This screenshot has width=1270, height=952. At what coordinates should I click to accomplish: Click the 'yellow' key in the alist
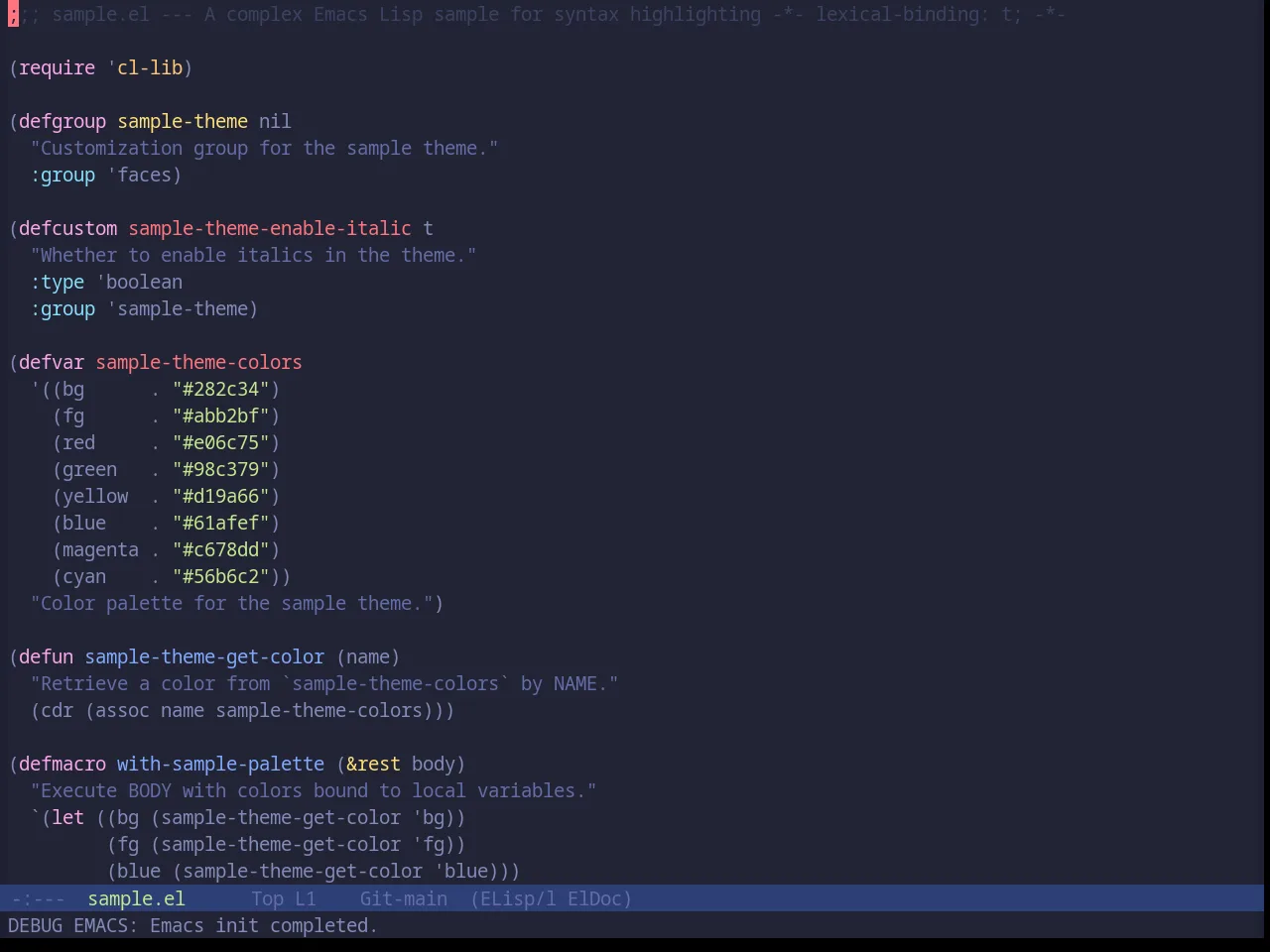[95, 496]
